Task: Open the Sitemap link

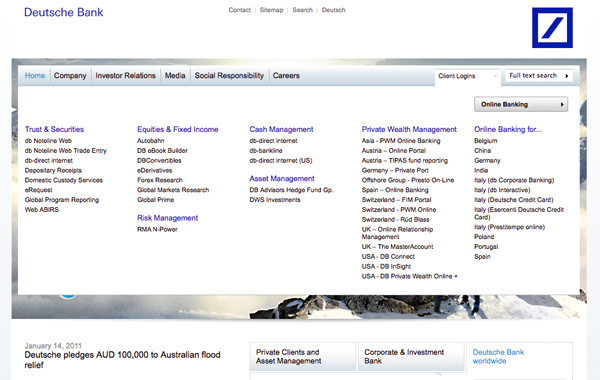Action: click(x=271, y=10)
